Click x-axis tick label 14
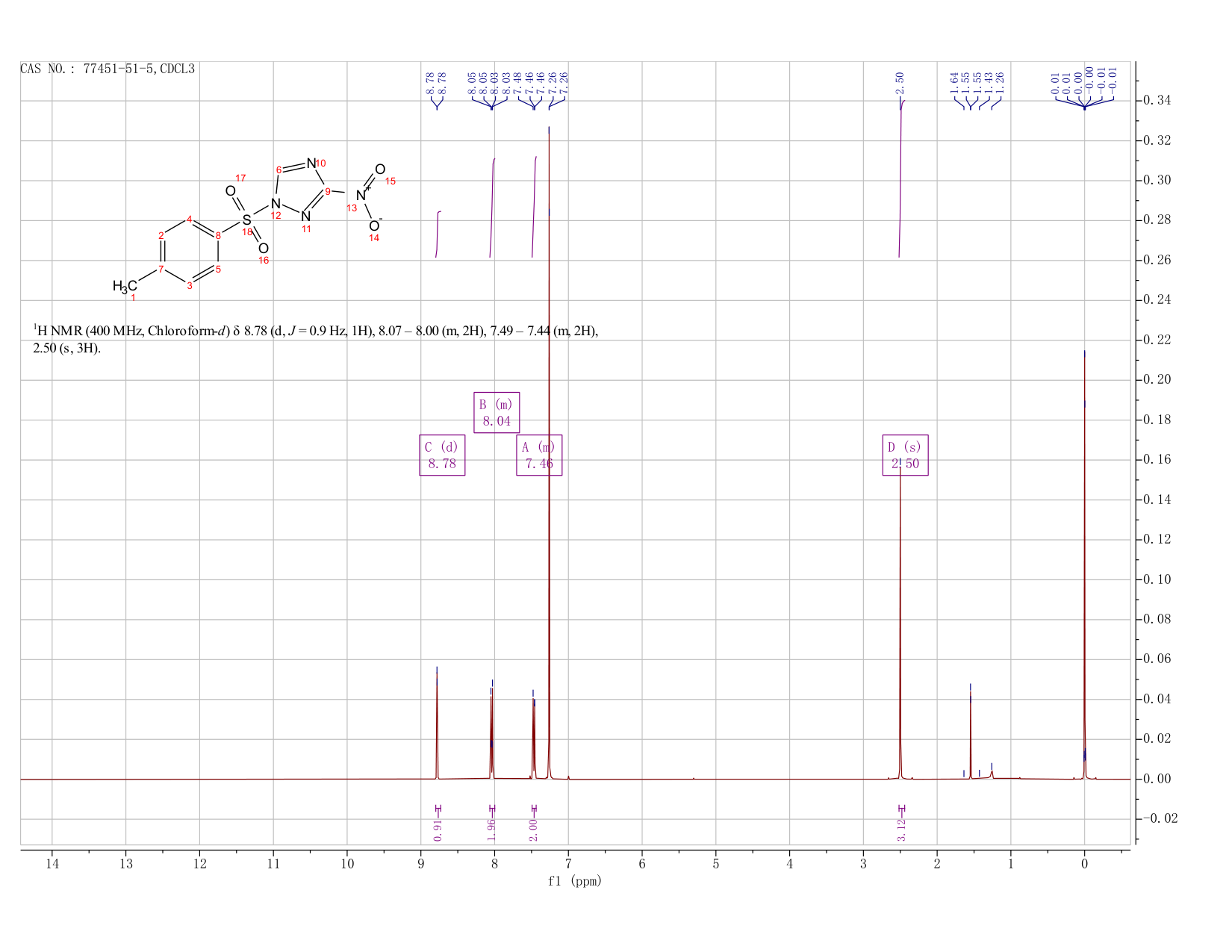Screen dimensions: 1232x952 [52, 864]
